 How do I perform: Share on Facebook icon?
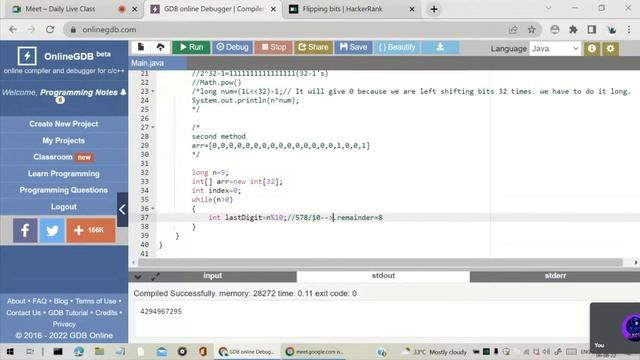click(25, 230)
